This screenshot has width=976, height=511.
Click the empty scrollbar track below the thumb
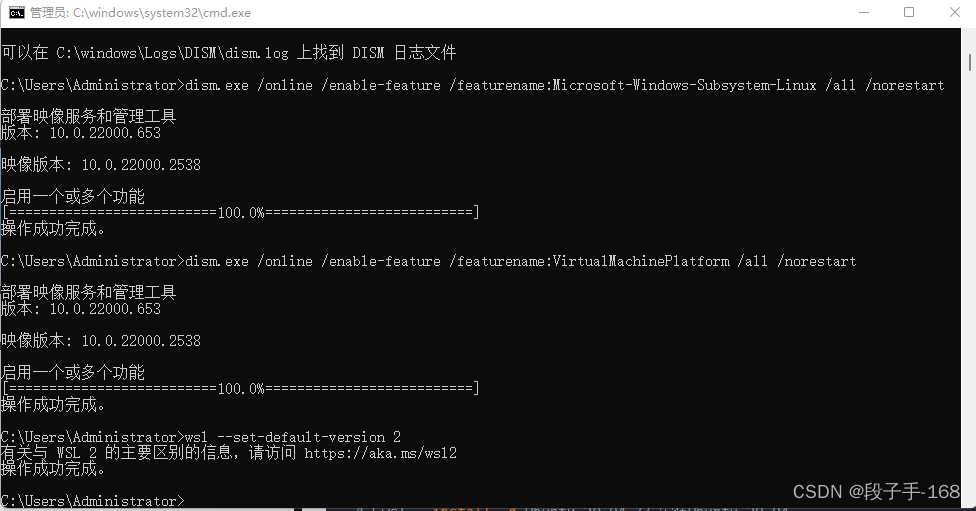[x=970, y=286]
